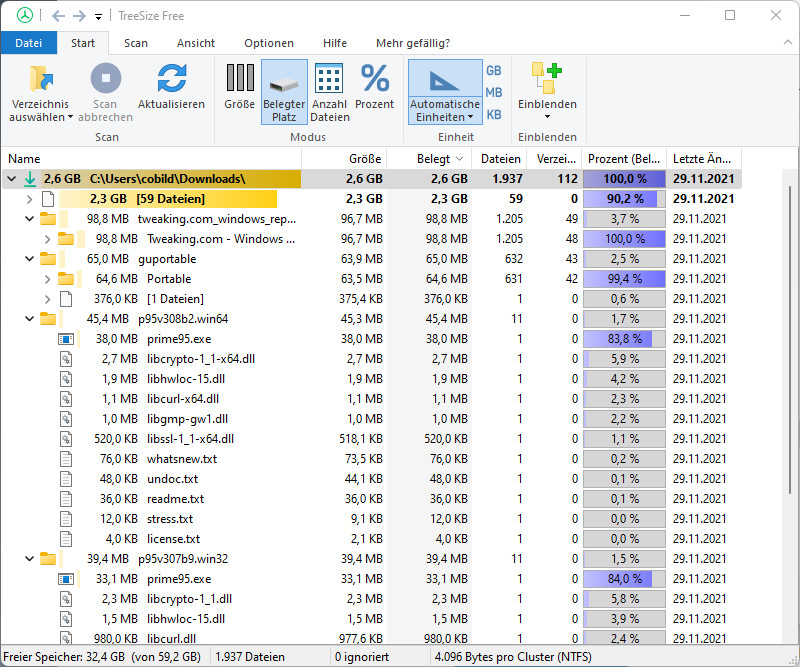Open the Mehr gefällig? section

(x=411, y=43)
